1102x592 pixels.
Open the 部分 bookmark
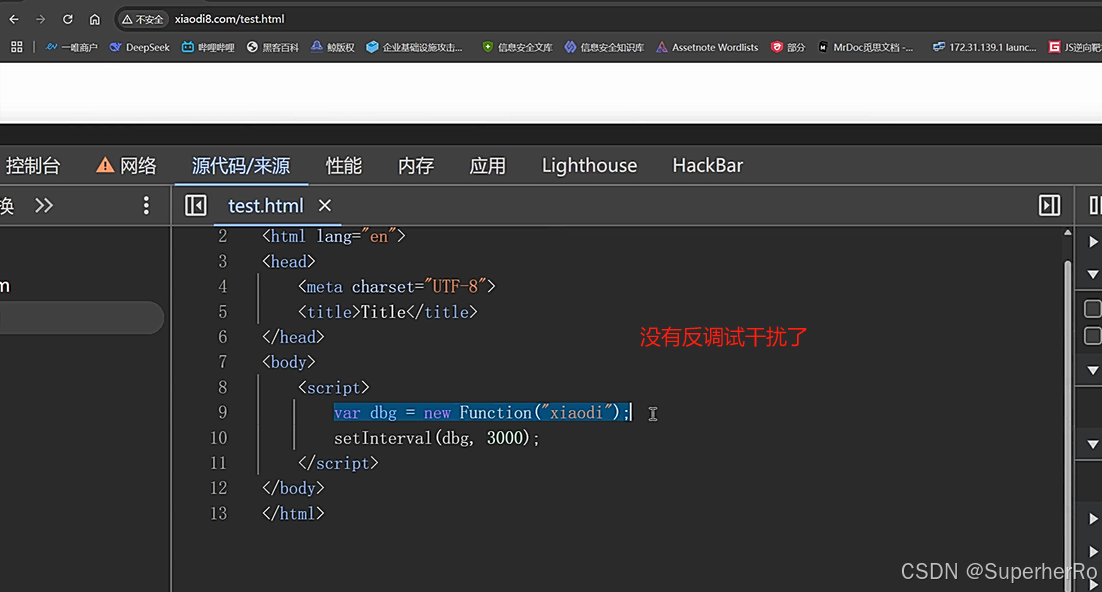pos(788,47)
